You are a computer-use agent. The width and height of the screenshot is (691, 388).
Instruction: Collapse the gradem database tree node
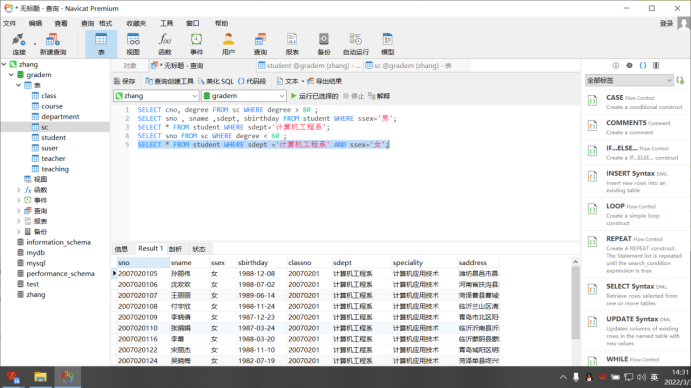point(11,75)
